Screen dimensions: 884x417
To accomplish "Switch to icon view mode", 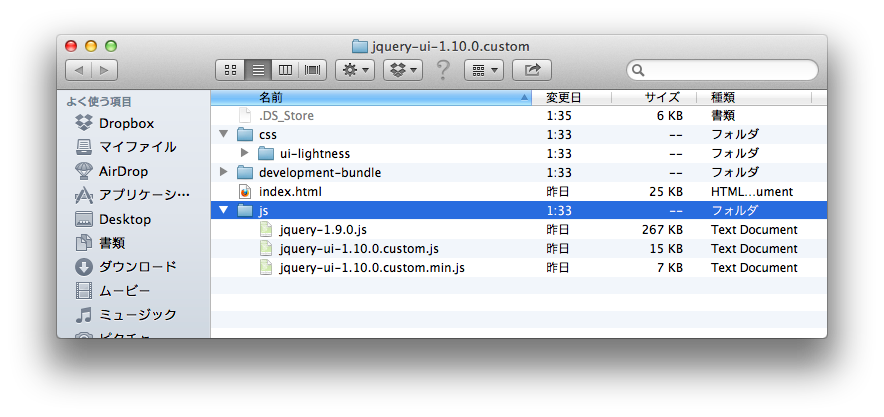I will (231, 70).
